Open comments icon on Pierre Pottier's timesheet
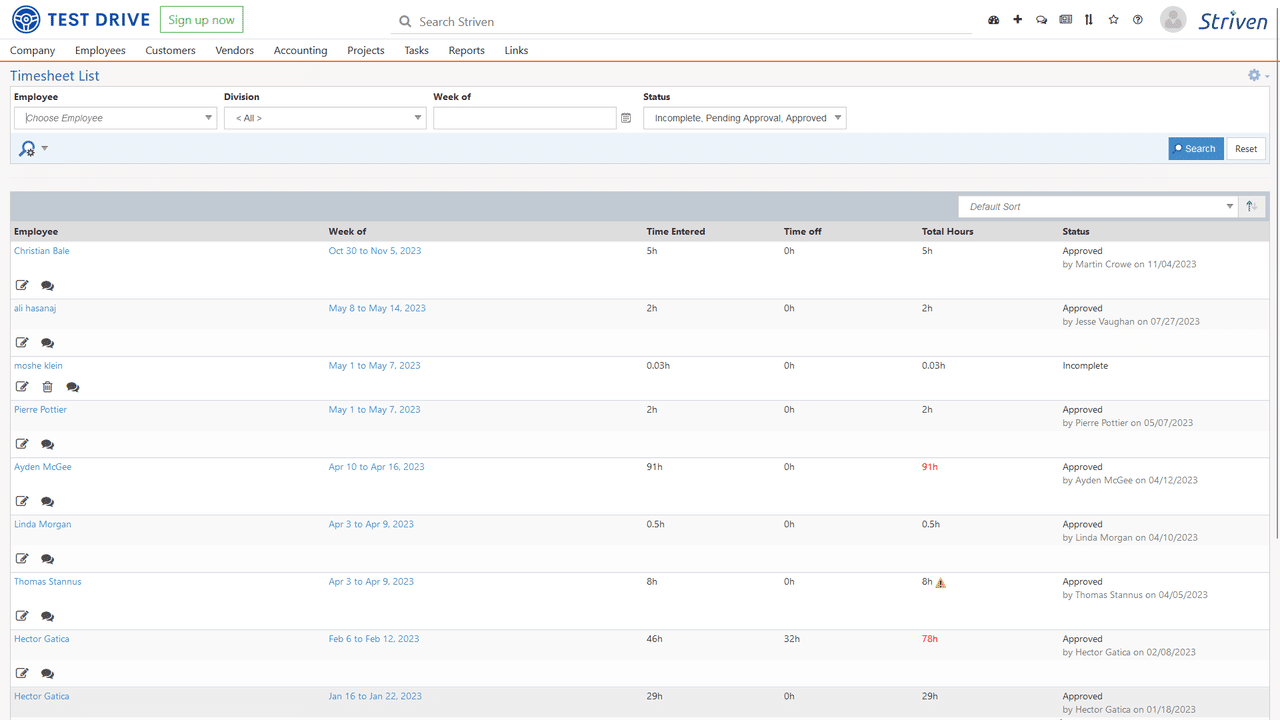Screen dimensions: 1280x720 46,443
